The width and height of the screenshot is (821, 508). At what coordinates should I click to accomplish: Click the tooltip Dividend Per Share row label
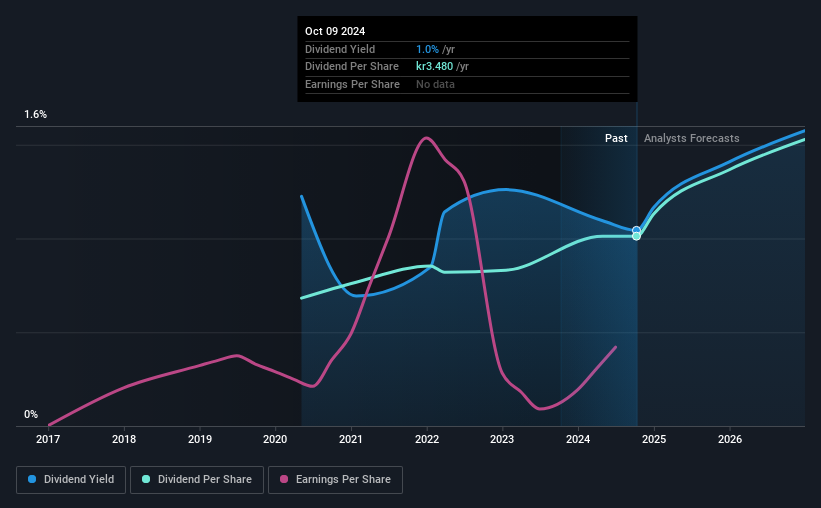coord(352,67)
